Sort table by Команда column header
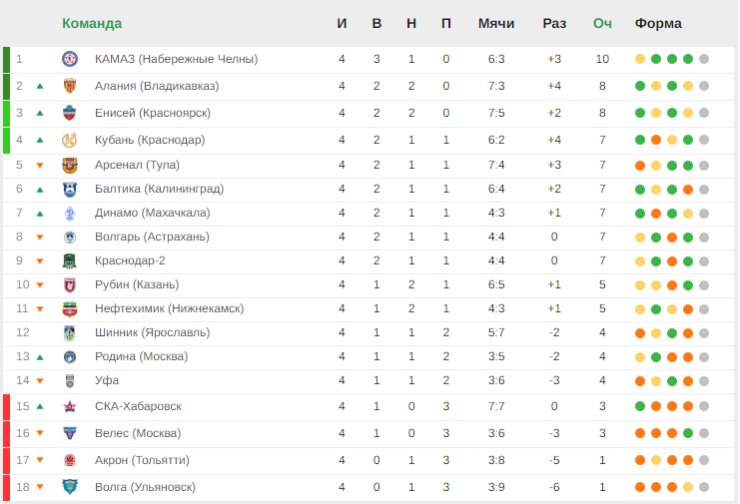Image resolution: width=740 pixels, height=504 pixels. (92, 23)
